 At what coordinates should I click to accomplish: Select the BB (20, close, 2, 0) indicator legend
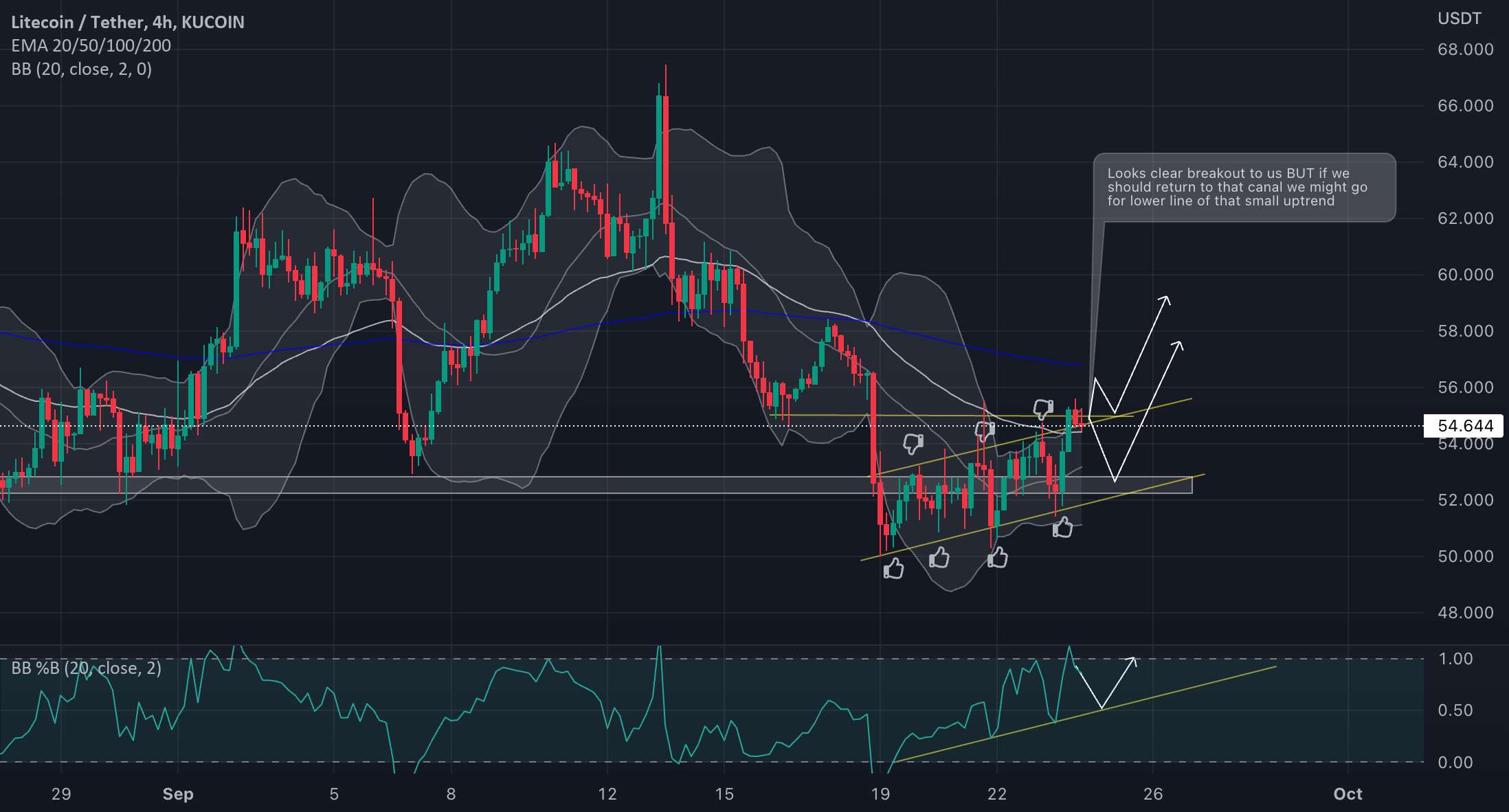(82, 69)
